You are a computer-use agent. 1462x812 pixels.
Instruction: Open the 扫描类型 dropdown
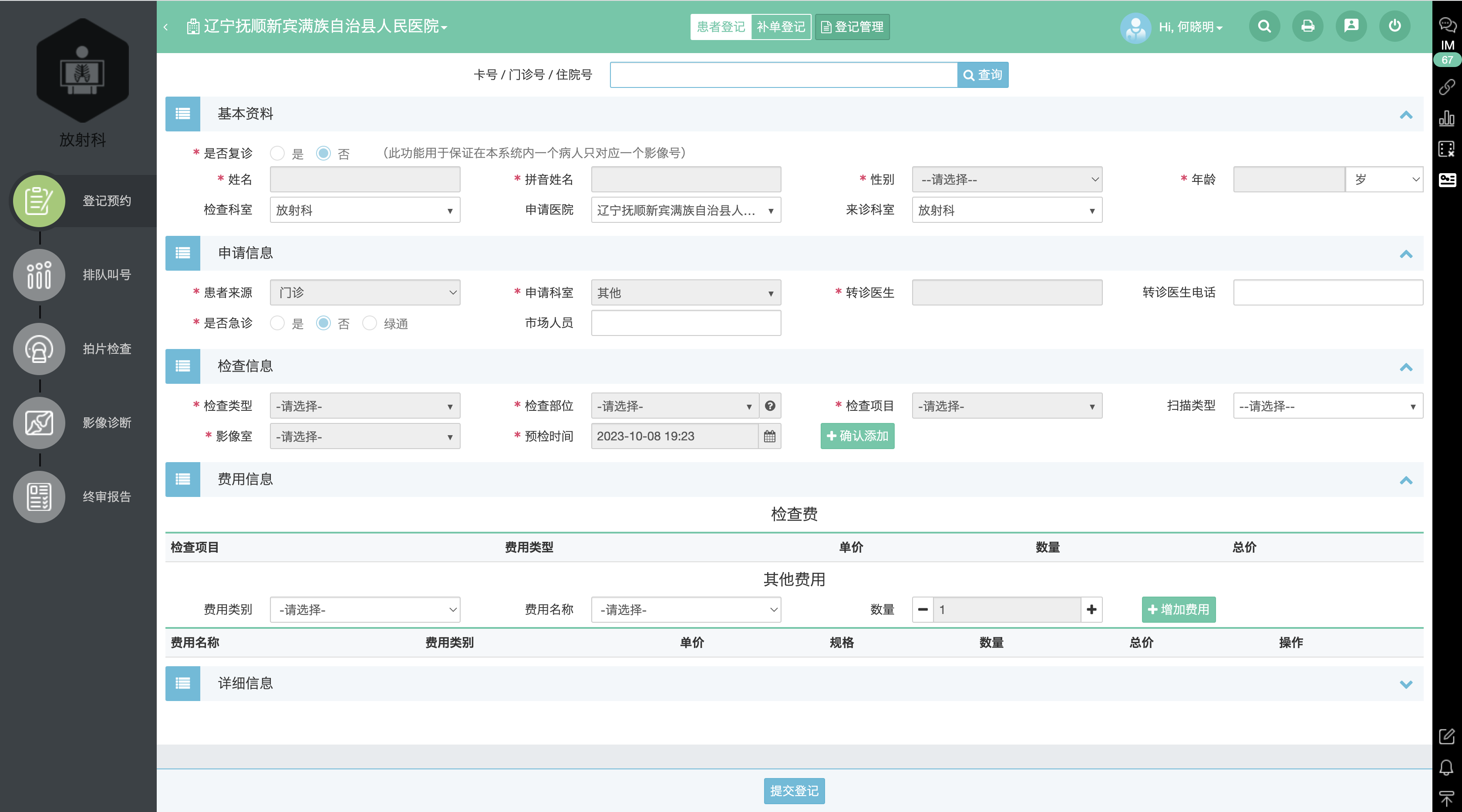[1328, 406]
